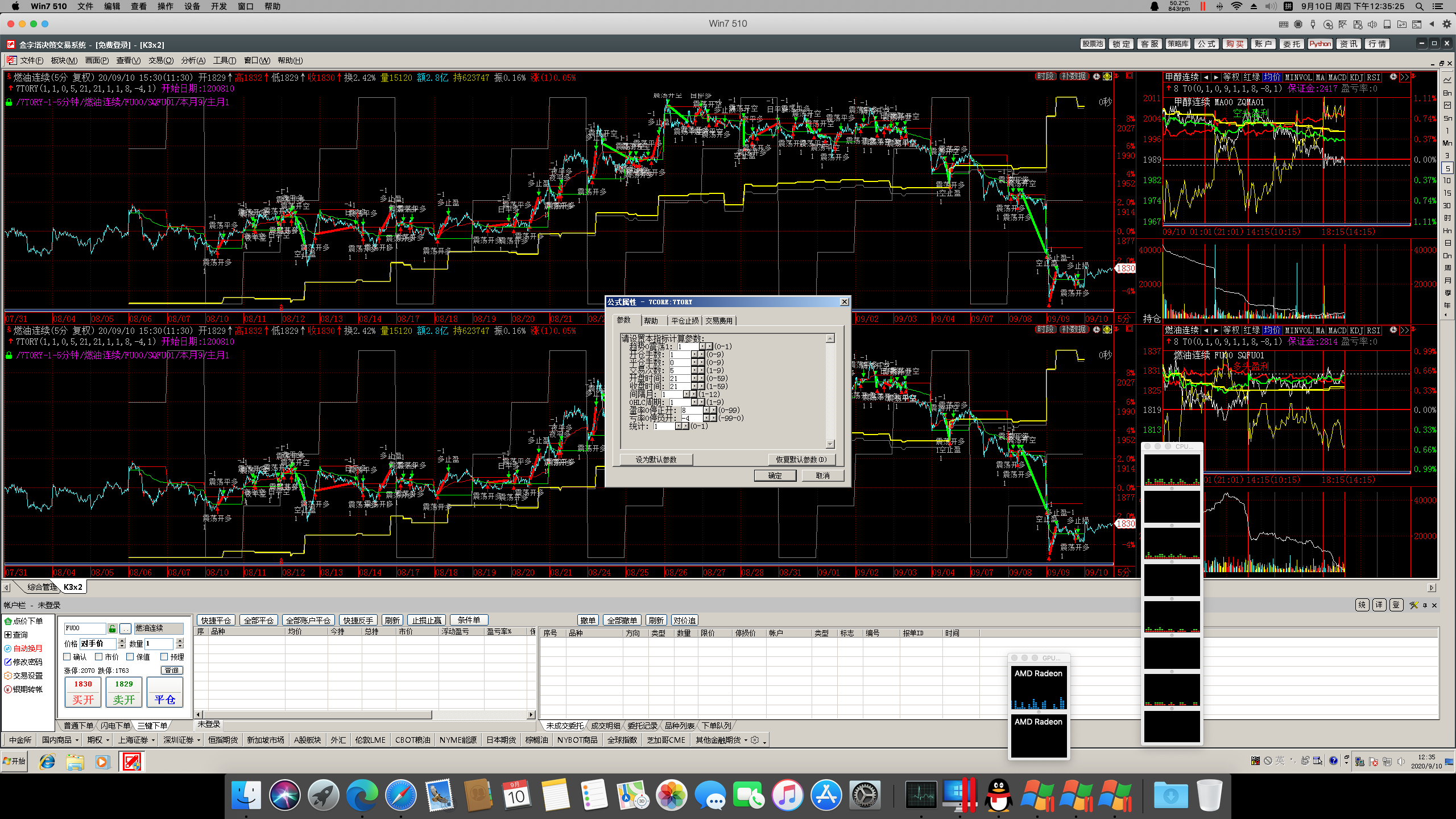
Task: Open Safari in the macOS dock
Action: point(400,795)
